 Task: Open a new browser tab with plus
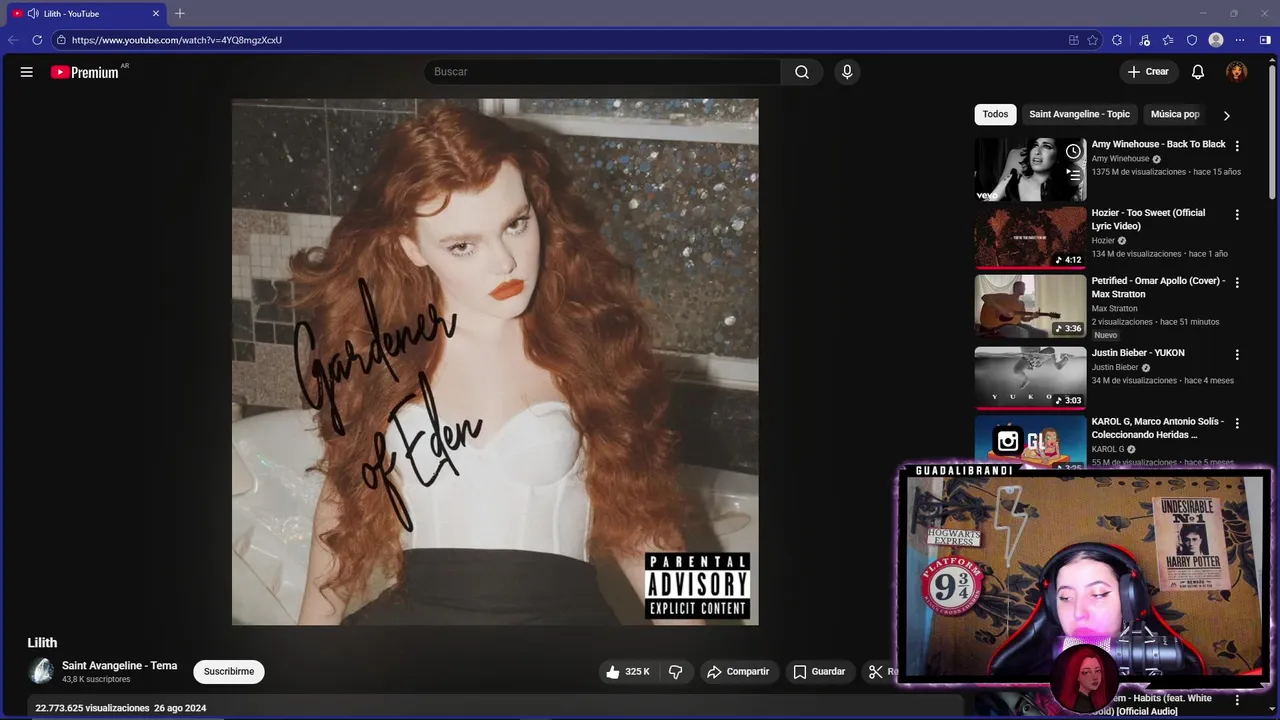pos(180,13)
